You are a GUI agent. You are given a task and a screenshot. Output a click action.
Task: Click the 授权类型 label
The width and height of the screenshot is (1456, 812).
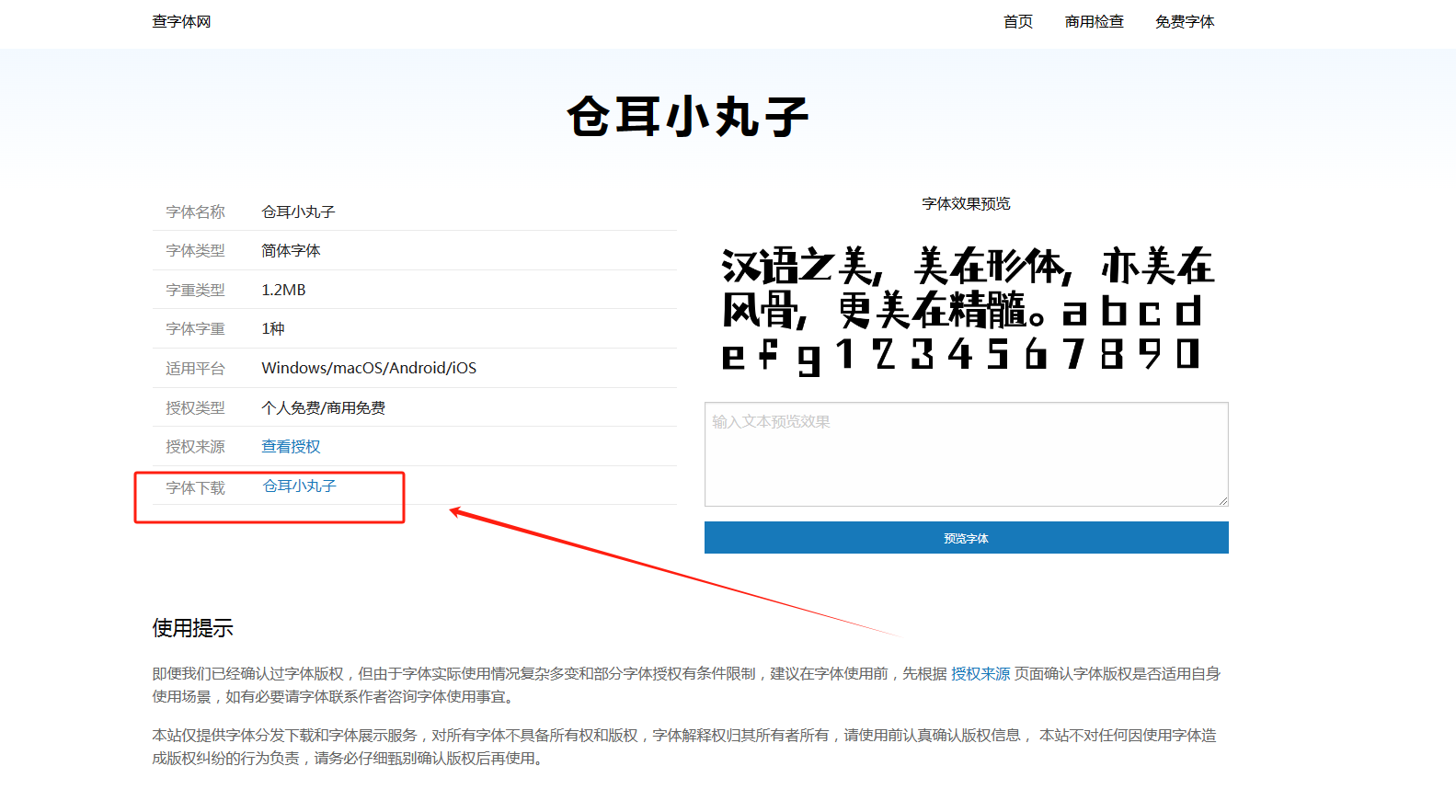195,407
